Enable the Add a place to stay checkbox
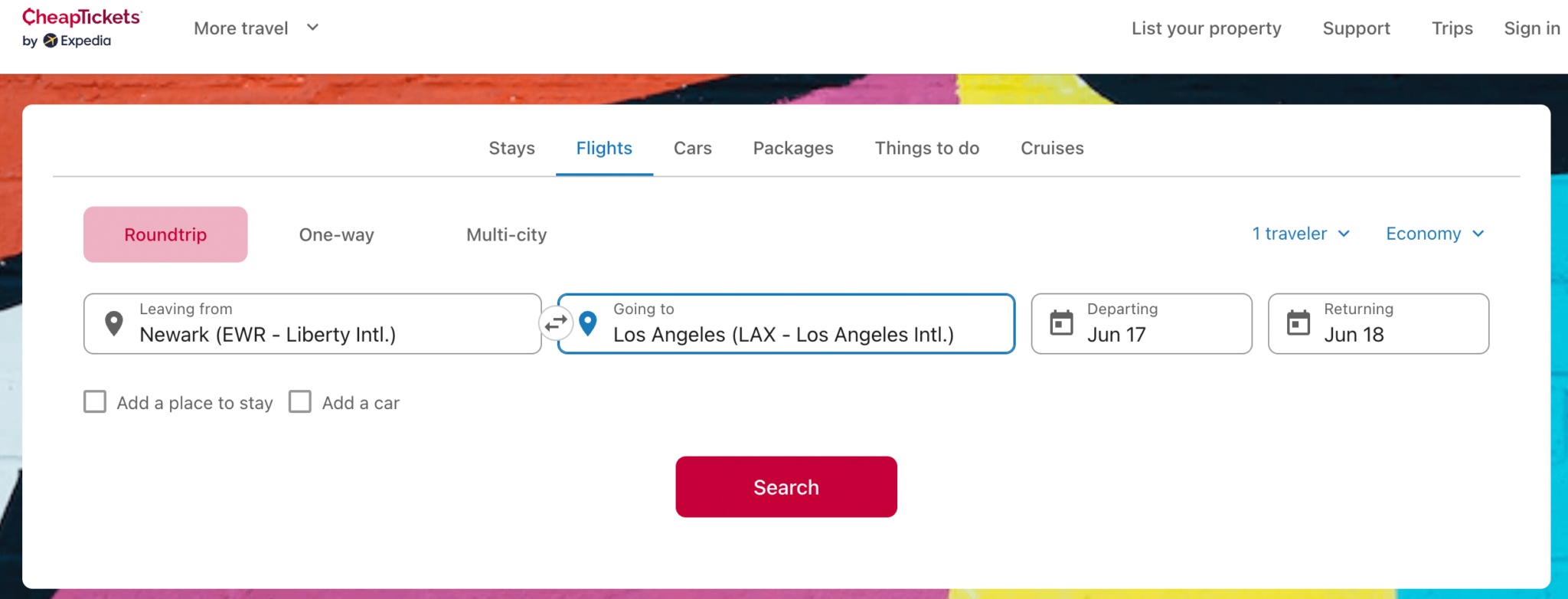The width and height of the screenshot is (1568, 599). [x=95, y=401]
